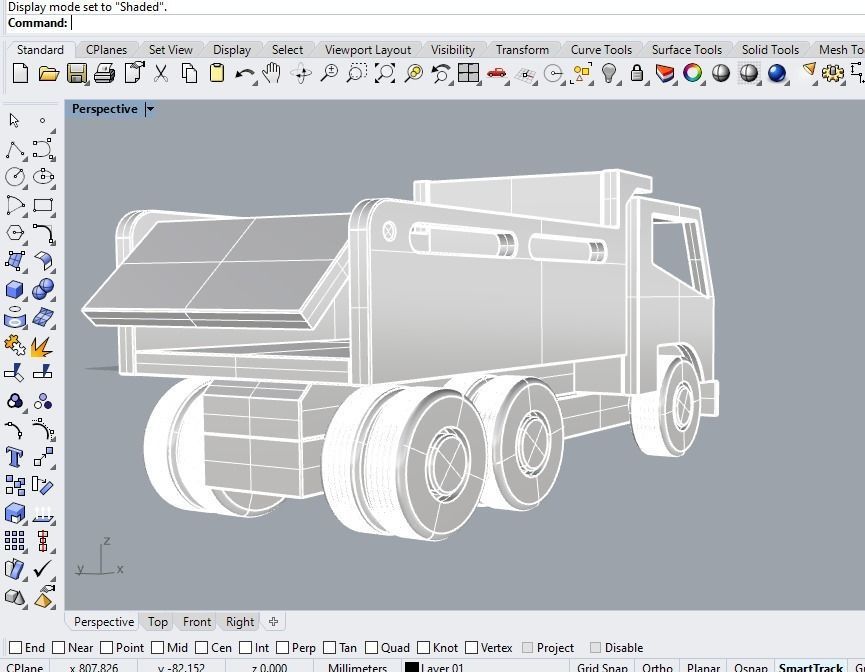Check the Disable osnap checkbox
Screen dimensions: 865x672
point(595,647)
